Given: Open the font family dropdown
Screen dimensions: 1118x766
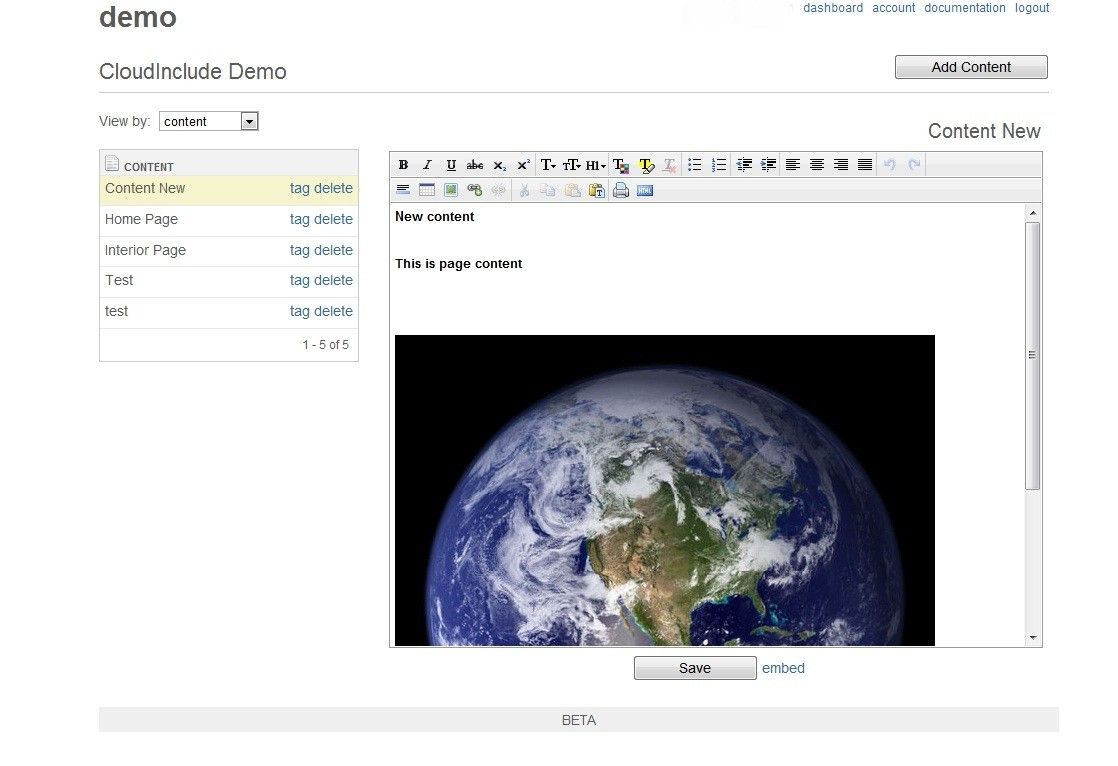Looking at the screenshot, I should click(x=548, y=165).
